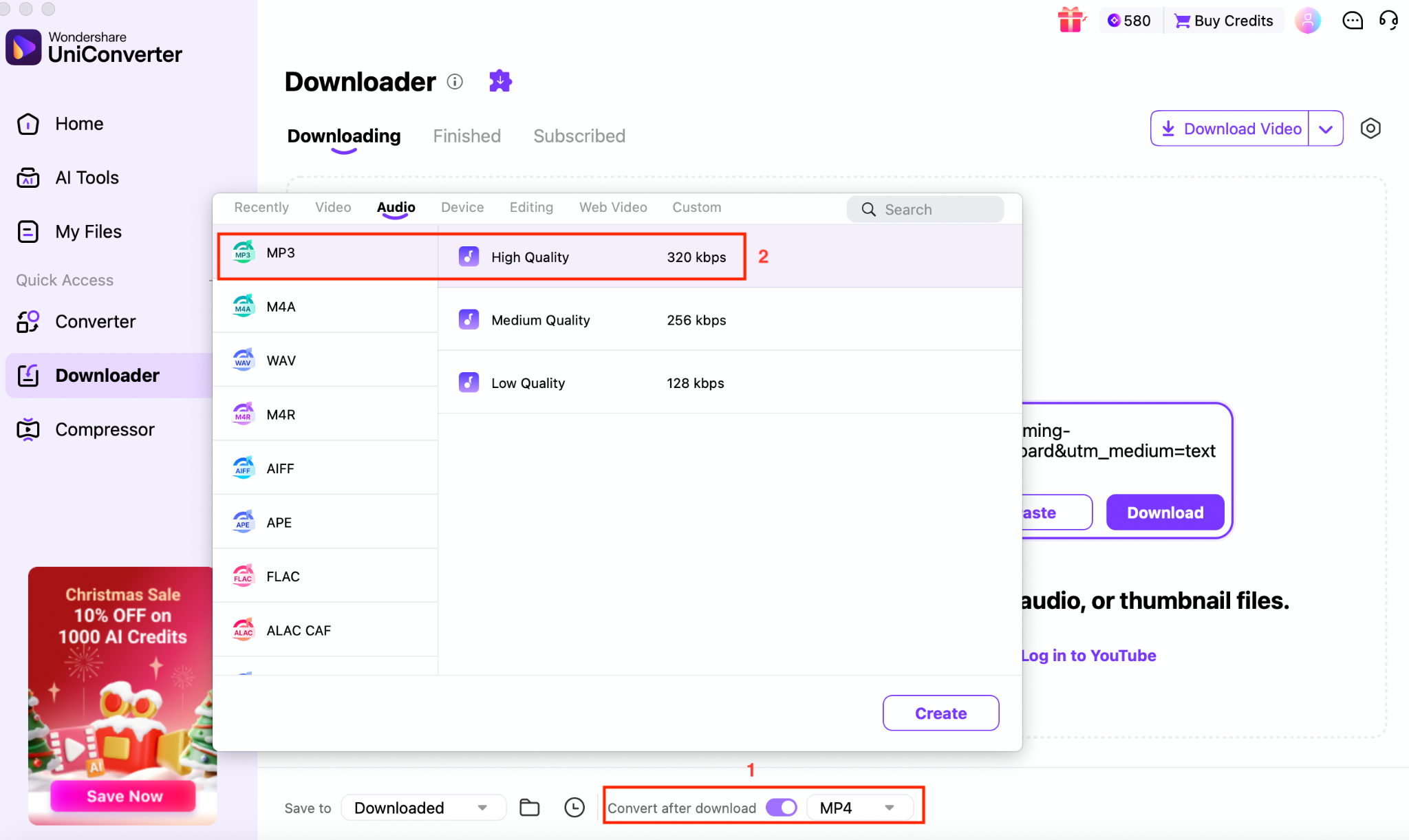Viewport: 1409px width, 840px height.
Task: Expand the Download Video button chevron
Action: coord(1326,128)
